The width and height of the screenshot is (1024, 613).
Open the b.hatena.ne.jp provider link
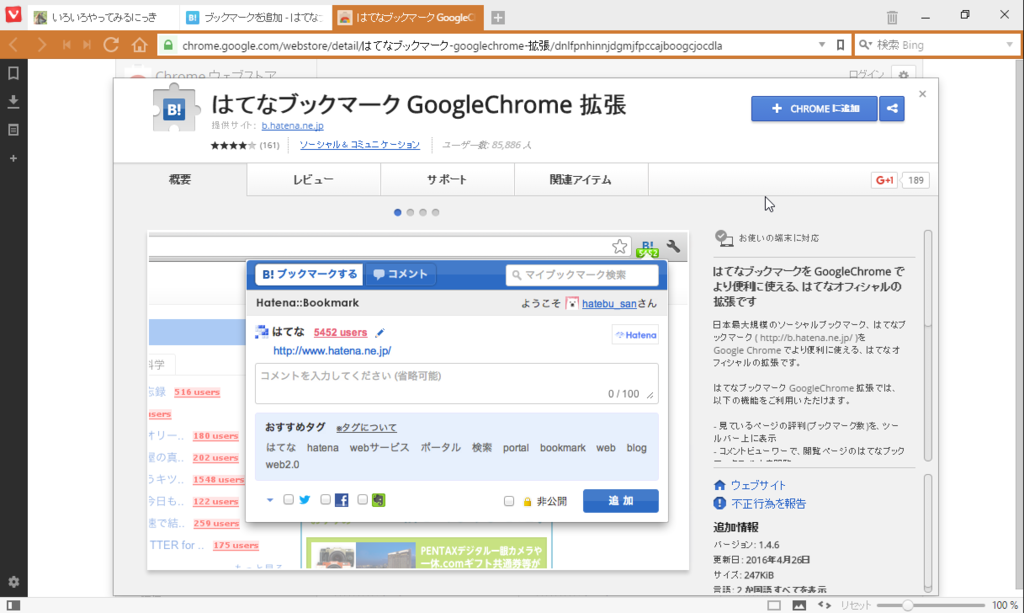click(293, 125)
